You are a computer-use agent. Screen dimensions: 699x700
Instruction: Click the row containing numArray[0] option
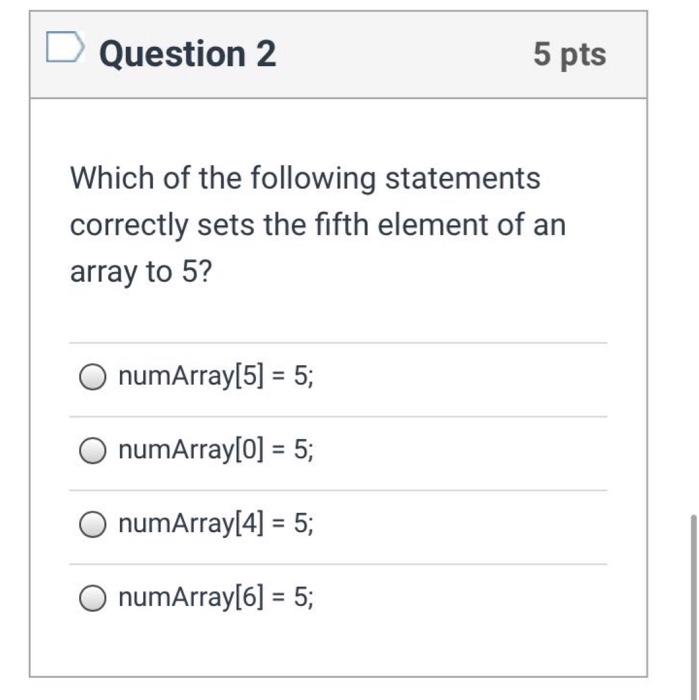338,454
